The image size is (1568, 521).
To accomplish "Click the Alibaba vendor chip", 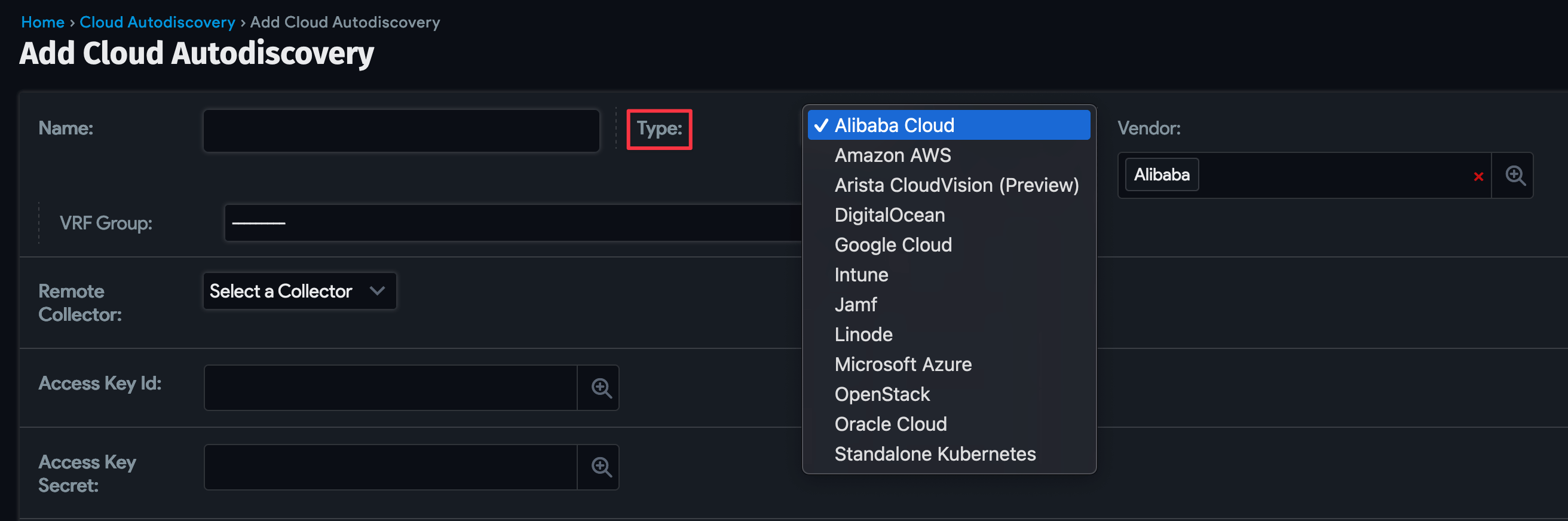I will coord(1161,174).
